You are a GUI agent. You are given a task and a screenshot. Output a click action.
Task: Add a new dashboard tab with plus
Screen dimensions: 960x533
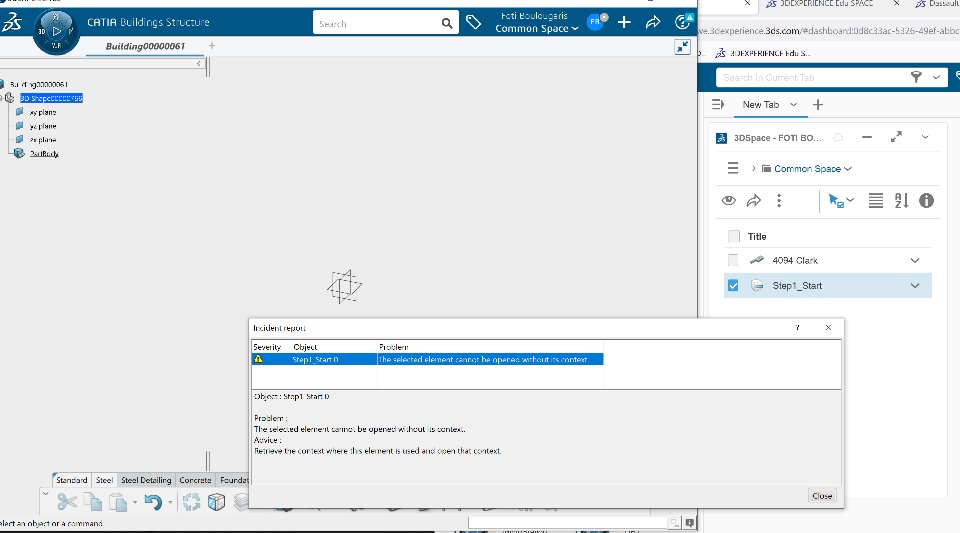817,105
